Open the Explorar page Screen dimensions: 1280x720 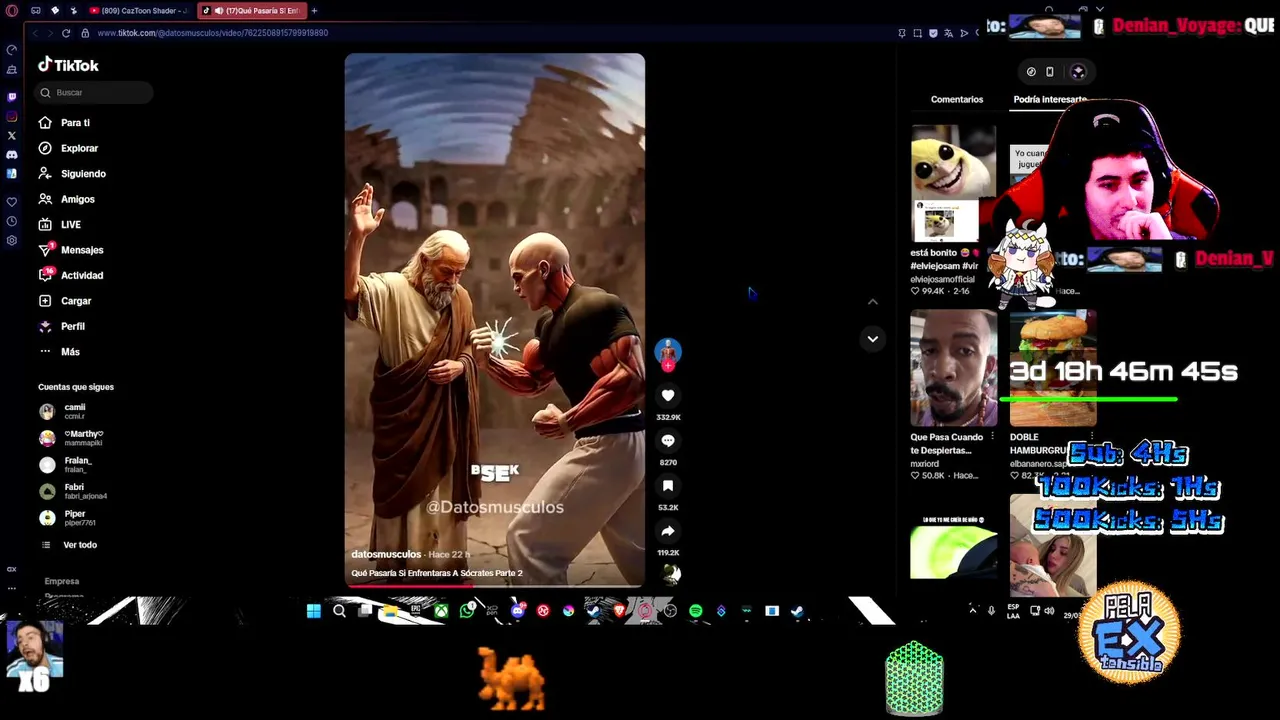pos(69,148)
